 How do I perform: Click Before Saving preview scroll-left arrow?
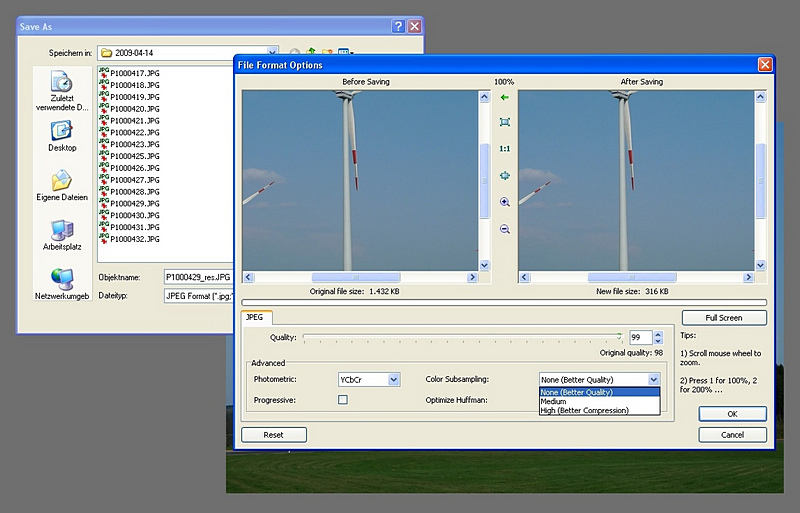click(248, 277)
